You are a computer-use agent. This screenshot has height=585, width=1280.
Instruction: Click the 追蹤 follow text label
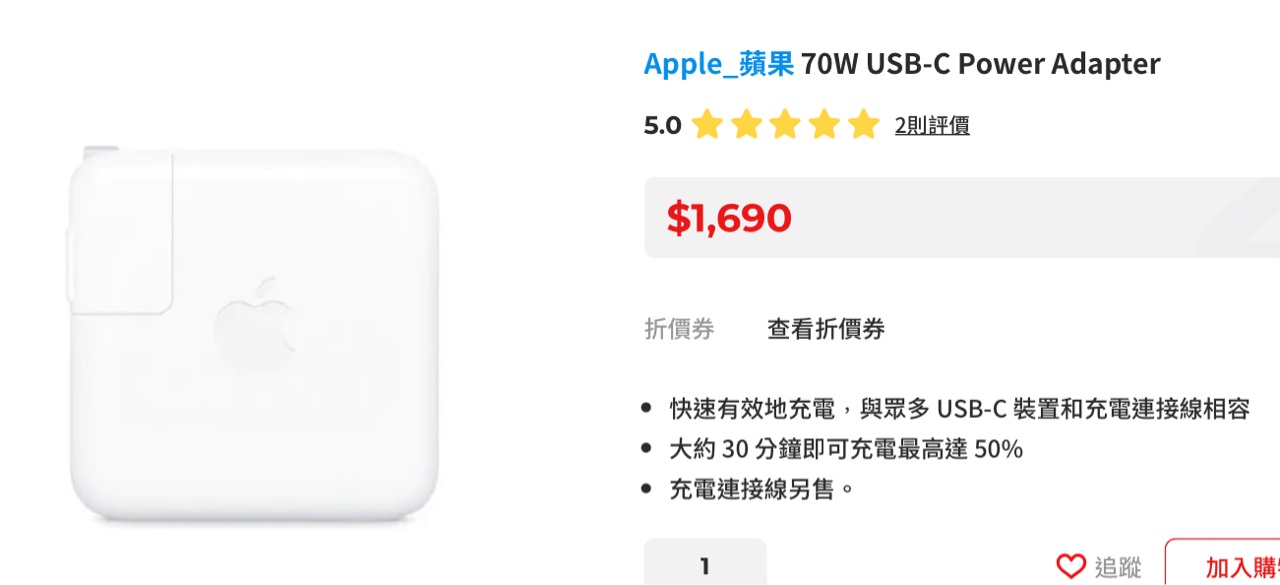tap(1118, 567)
